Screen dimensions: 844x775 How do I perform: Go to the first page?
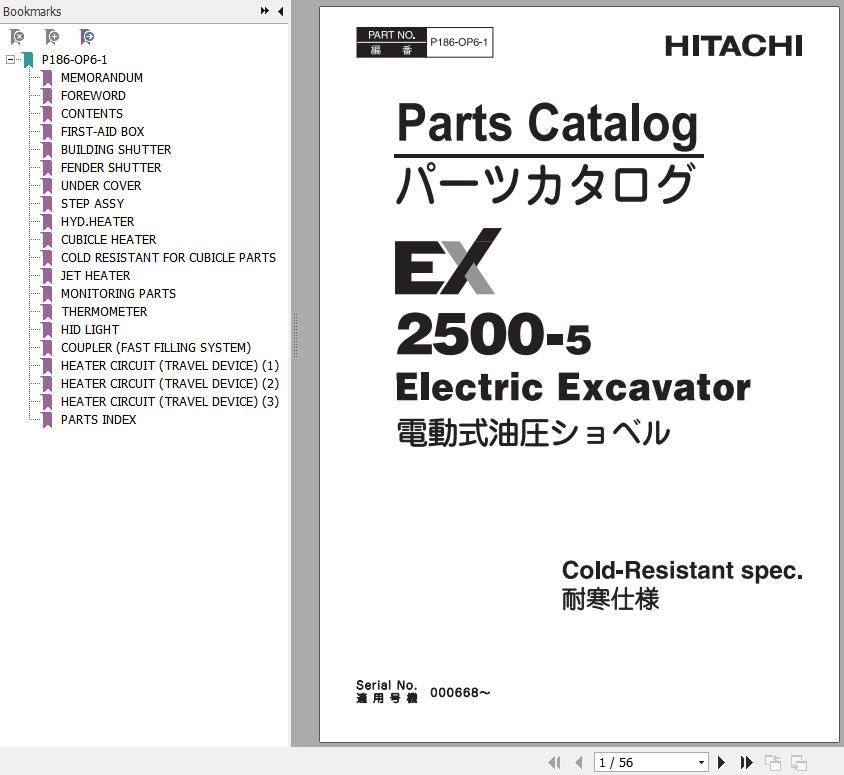click(x=554, y=762)
